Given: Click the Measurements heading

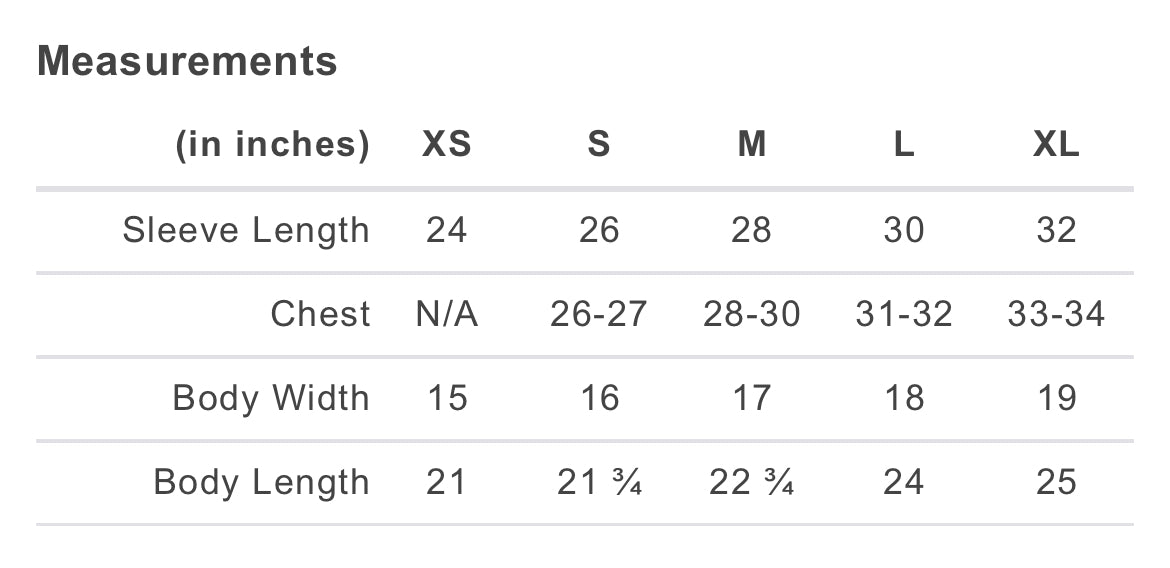Looking at the screenshot, I should pos(187,62).
